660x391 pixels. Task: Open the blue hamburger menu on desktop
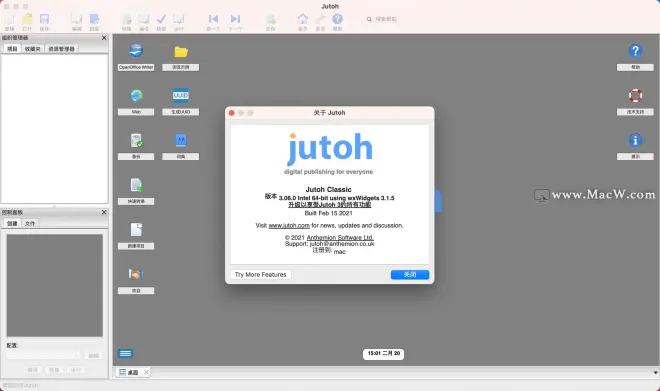click(x=125, y=353)
